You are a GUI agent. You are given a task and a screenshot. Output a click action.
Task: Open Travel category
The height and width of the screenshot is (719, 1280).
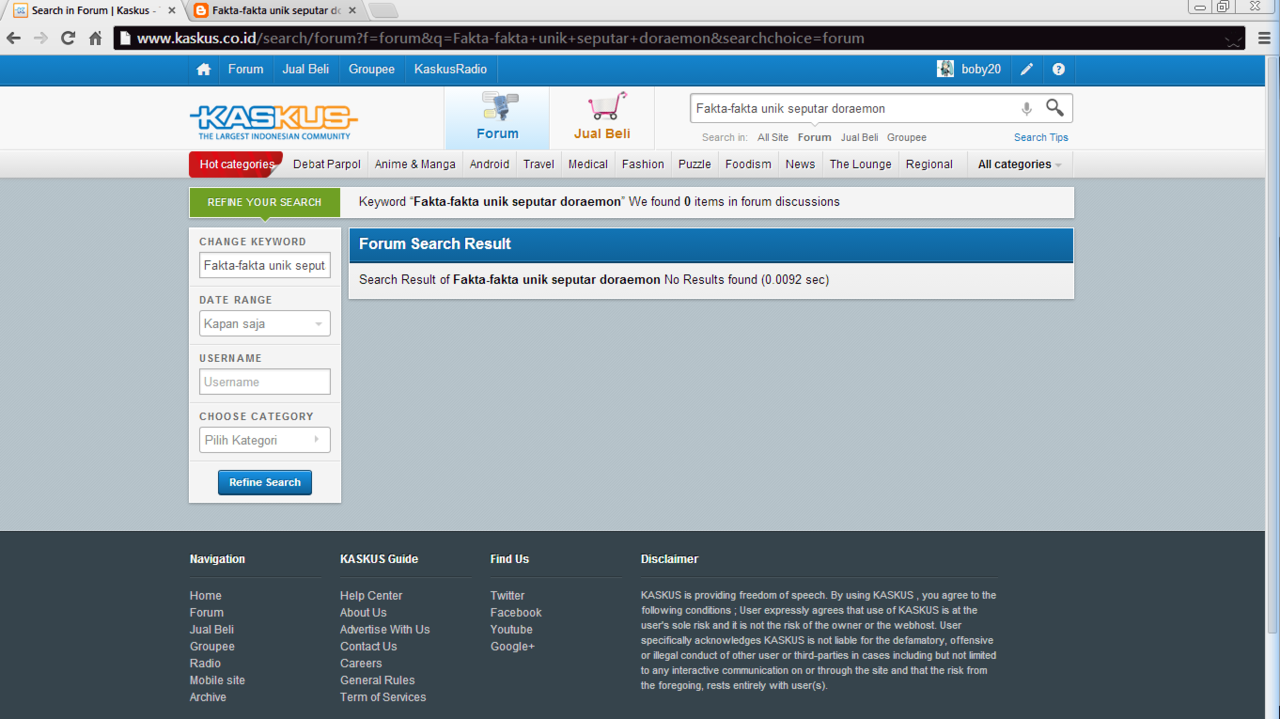point(539,164)
